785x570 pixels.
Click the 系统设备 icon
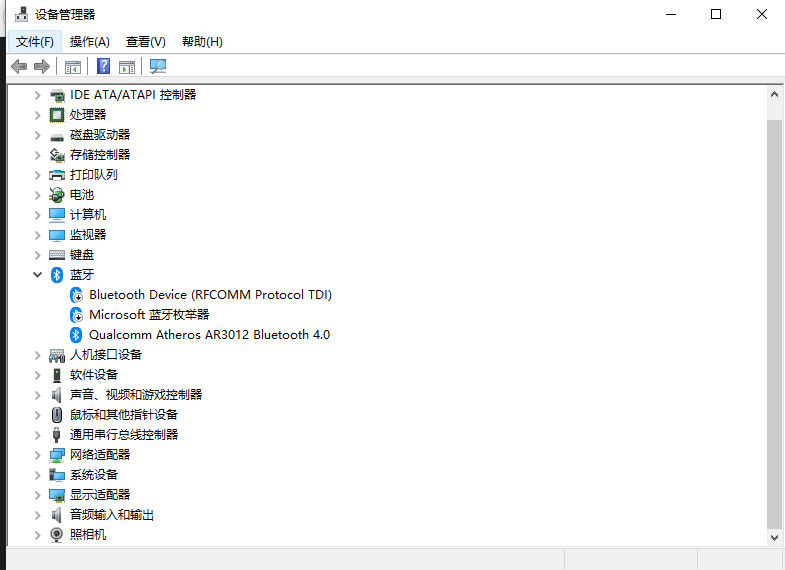click(57, 475)
